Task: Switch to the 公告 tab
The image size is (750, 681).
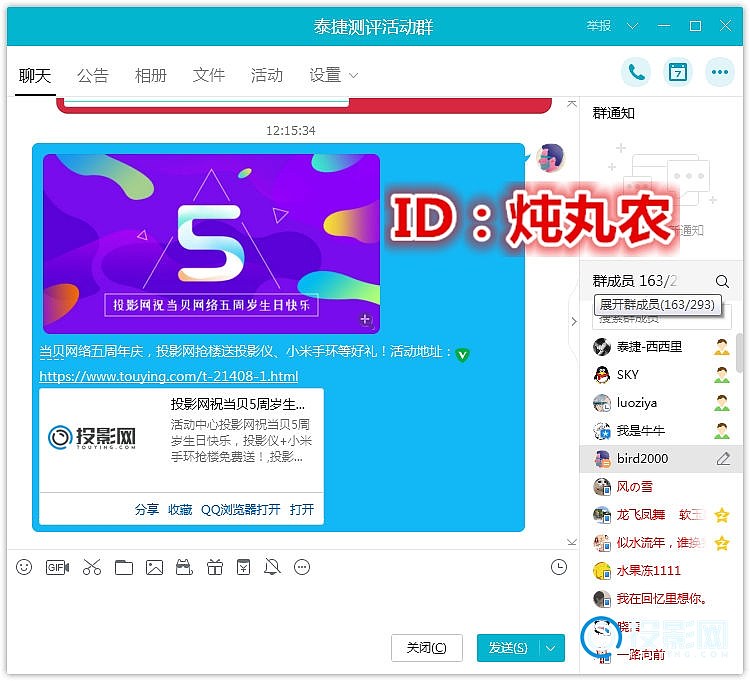Action: click(93, 76)
